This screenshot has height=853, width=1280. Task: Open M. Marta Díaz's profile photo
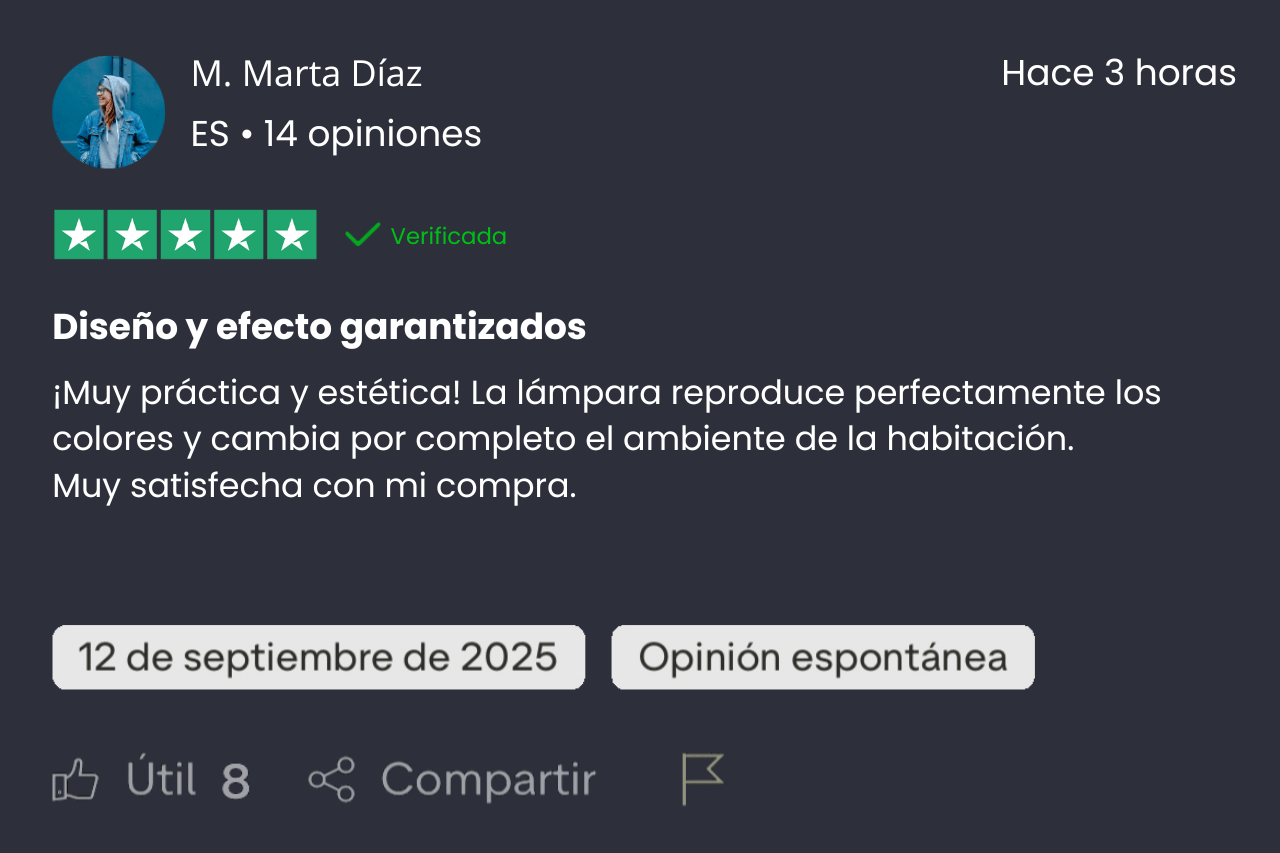108,112
